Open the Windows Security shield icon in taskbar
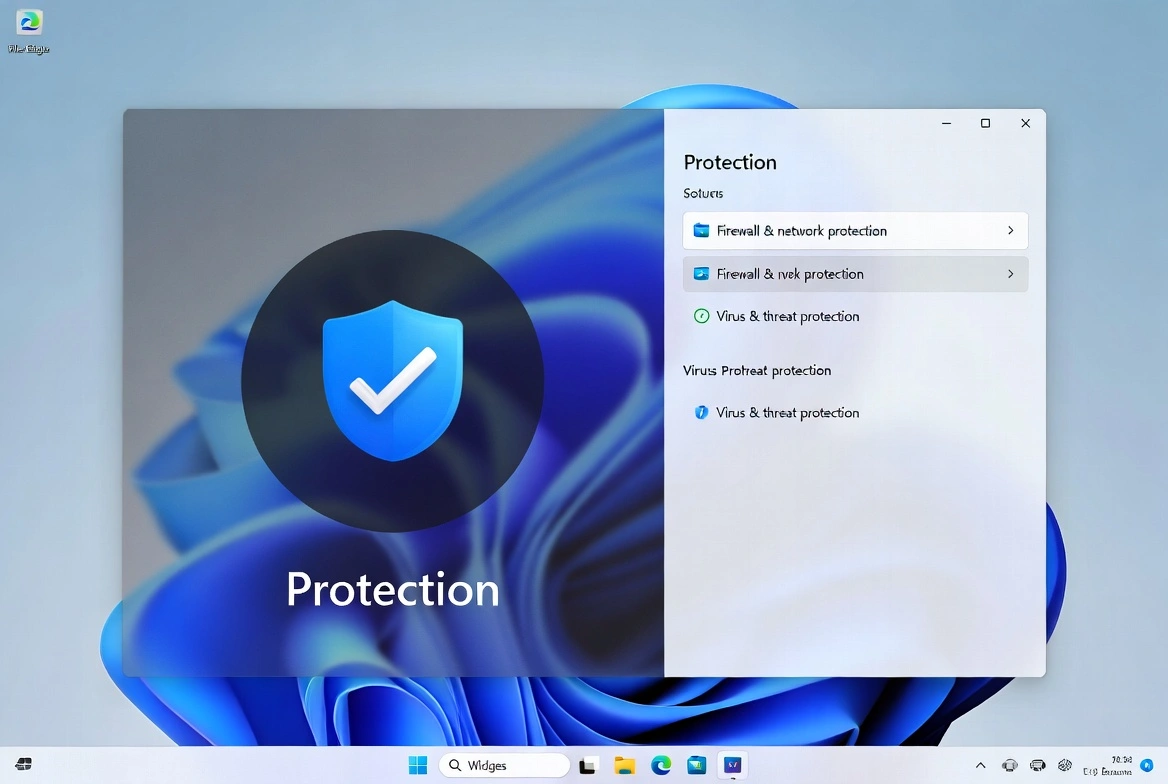 [734, 765]
